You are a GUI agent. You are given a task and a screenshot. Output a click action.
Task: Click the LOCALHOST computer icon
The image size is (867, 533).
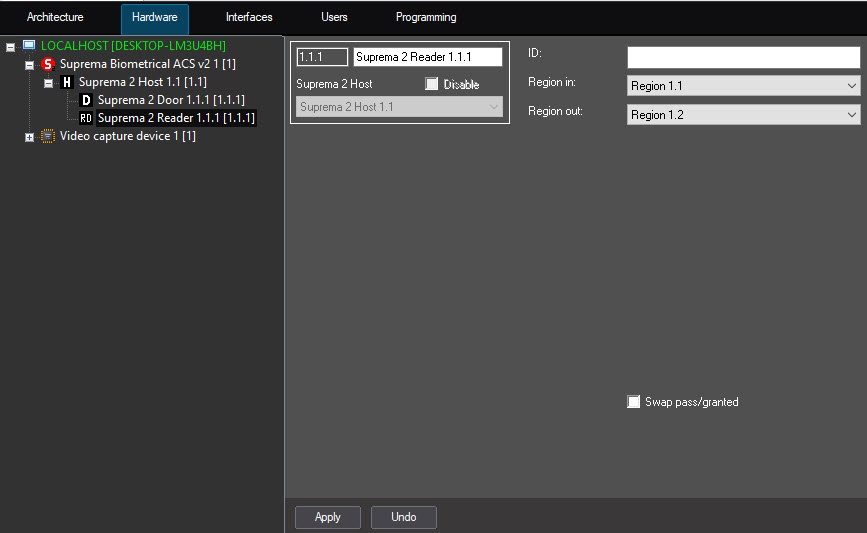click(29, 45)
